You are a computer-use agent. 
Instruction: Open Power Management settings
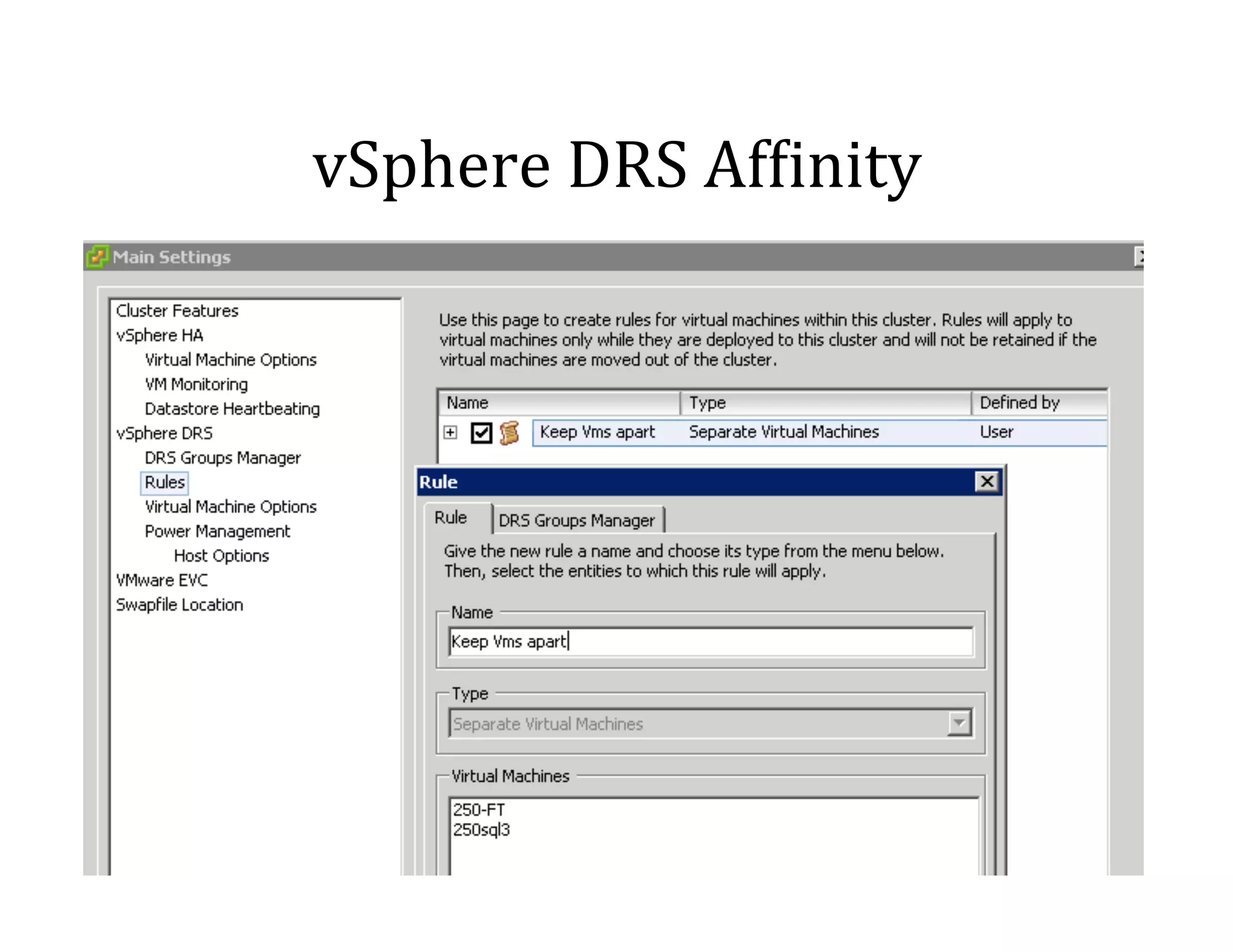[217, 531]
